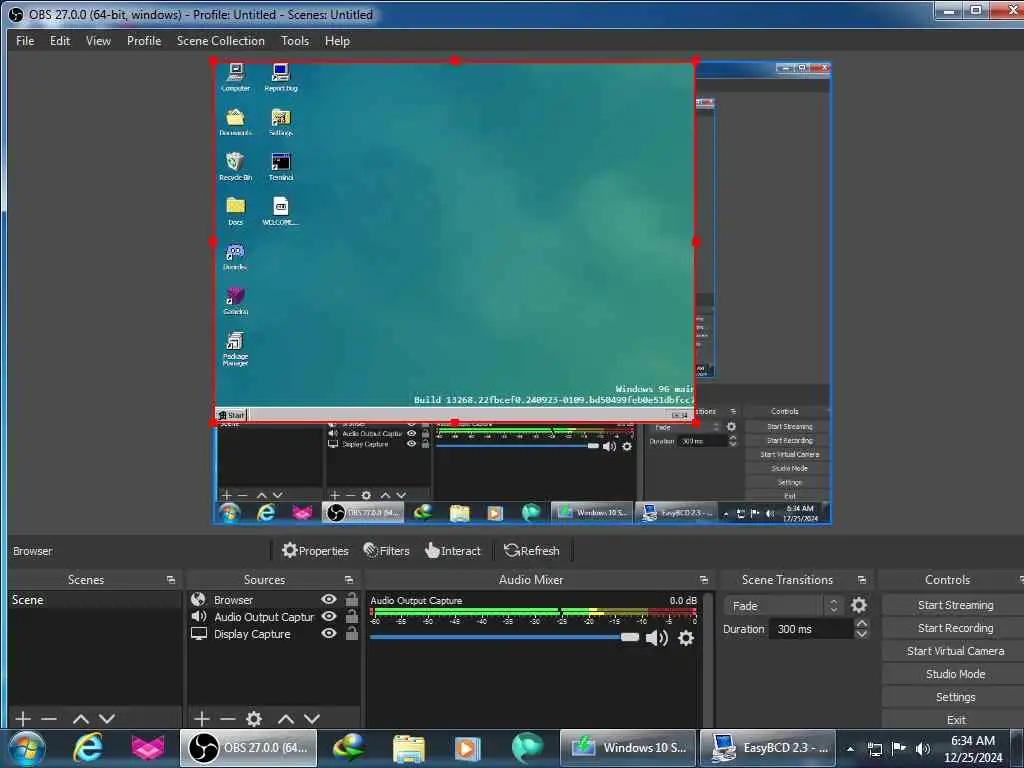Click Interact for the Browser source
1024x768 pixels.
tap(453, 551)
